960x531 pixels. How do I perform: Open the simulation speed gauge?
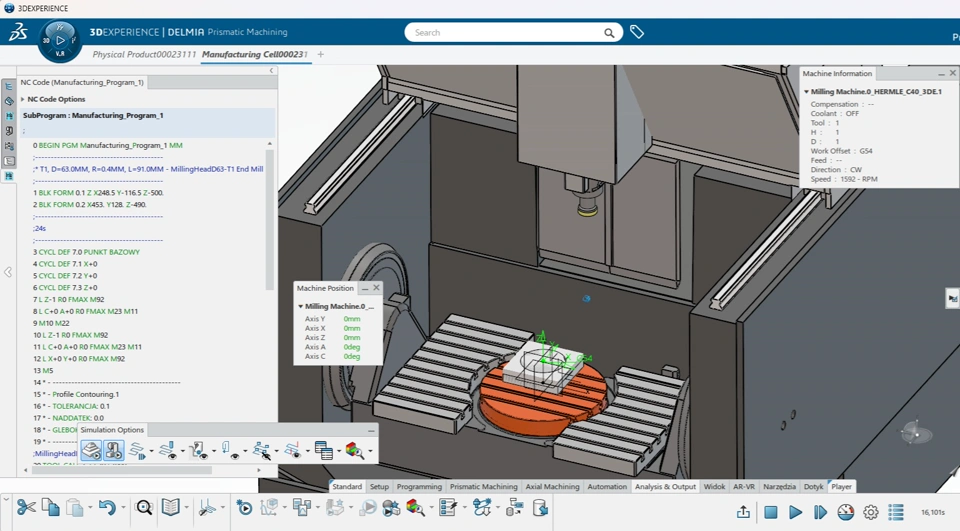[x=846, y=511]
